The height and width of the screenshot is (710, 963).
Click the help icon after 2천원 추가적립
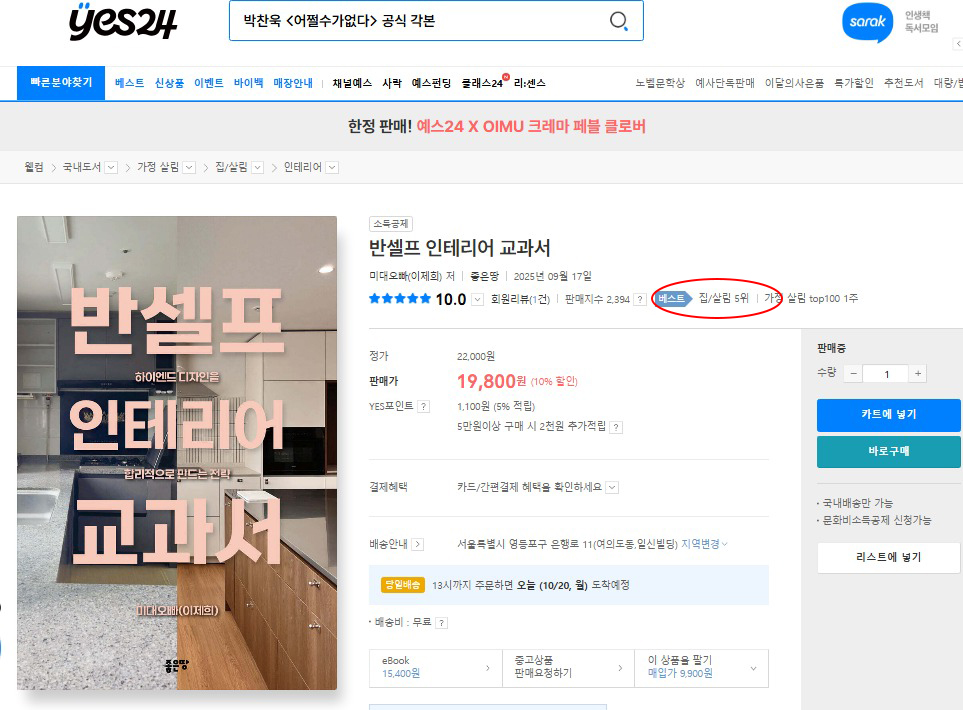(x=616, y=427)
